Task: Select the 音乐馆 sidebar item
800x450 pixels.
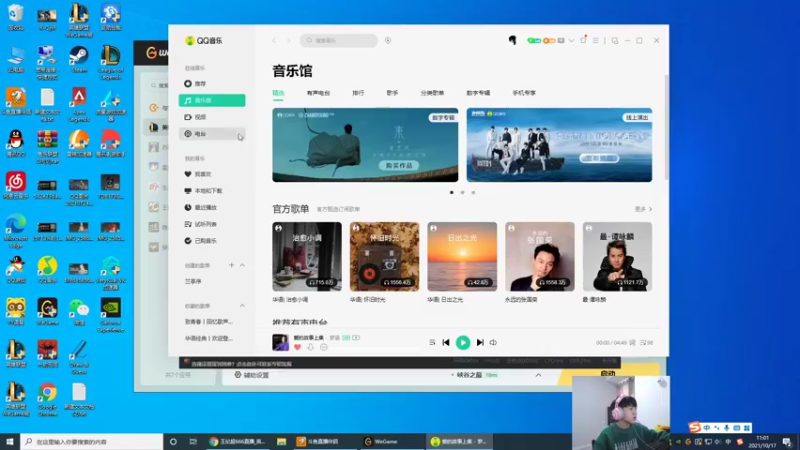Action: 212,101
